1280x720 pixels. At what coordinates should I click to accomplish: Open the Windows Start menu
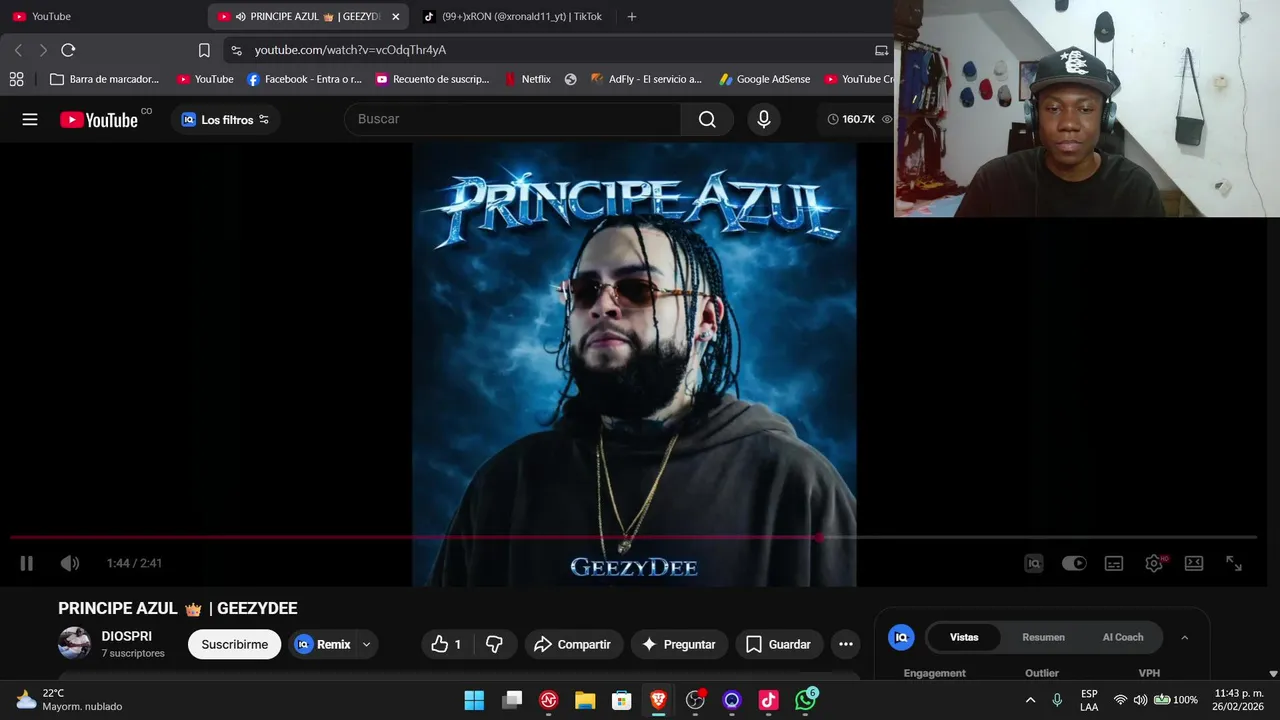tap(474, 700)
